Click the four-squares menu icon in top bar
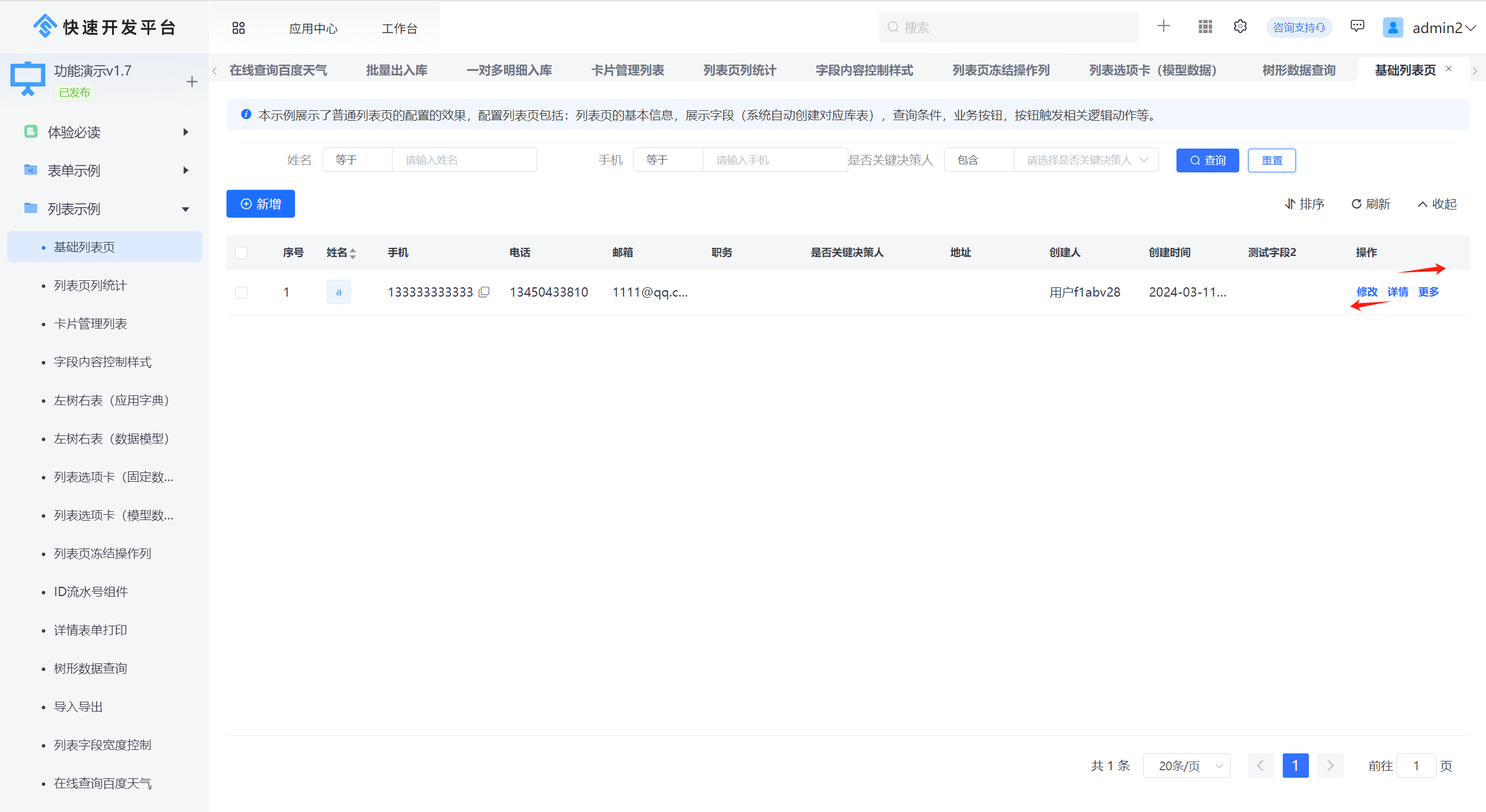This screenshot has width=1486, height=812. (x=238, y=28)
